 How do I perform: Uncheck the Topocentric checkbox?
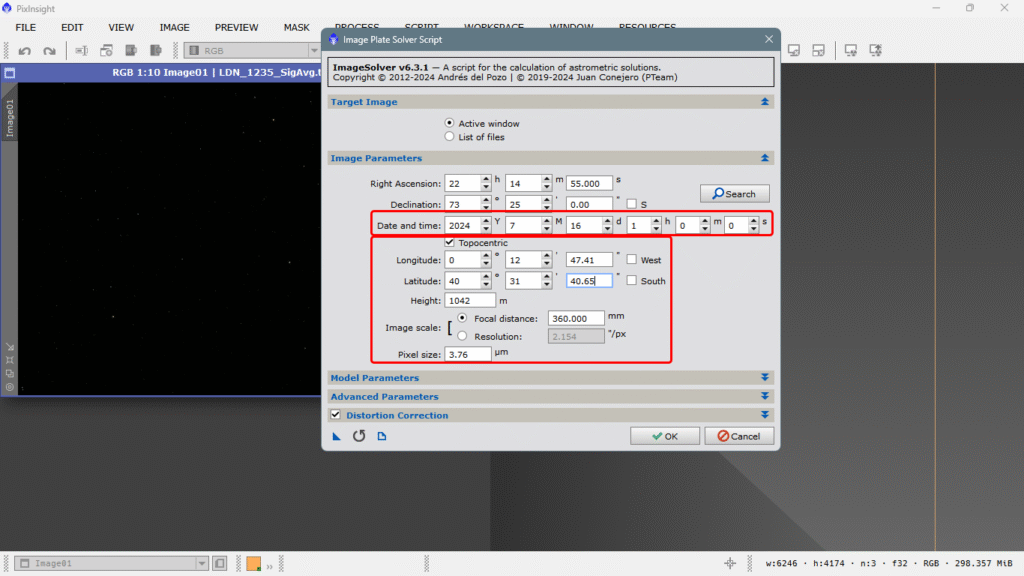click(x=450, y=243)
